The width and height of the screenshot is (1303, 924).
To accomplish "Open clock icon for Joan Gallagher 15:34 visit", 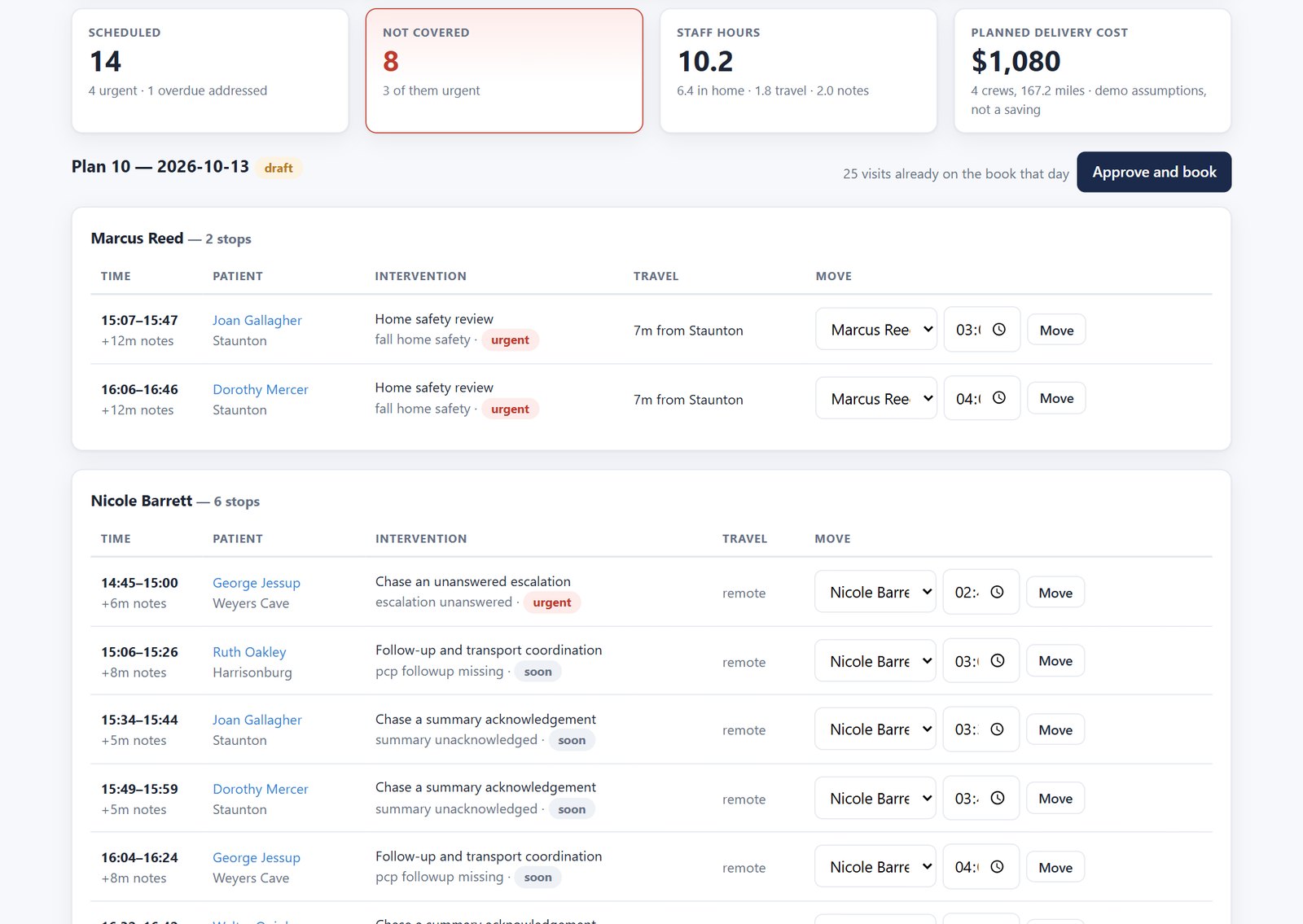I will (997, 729).
